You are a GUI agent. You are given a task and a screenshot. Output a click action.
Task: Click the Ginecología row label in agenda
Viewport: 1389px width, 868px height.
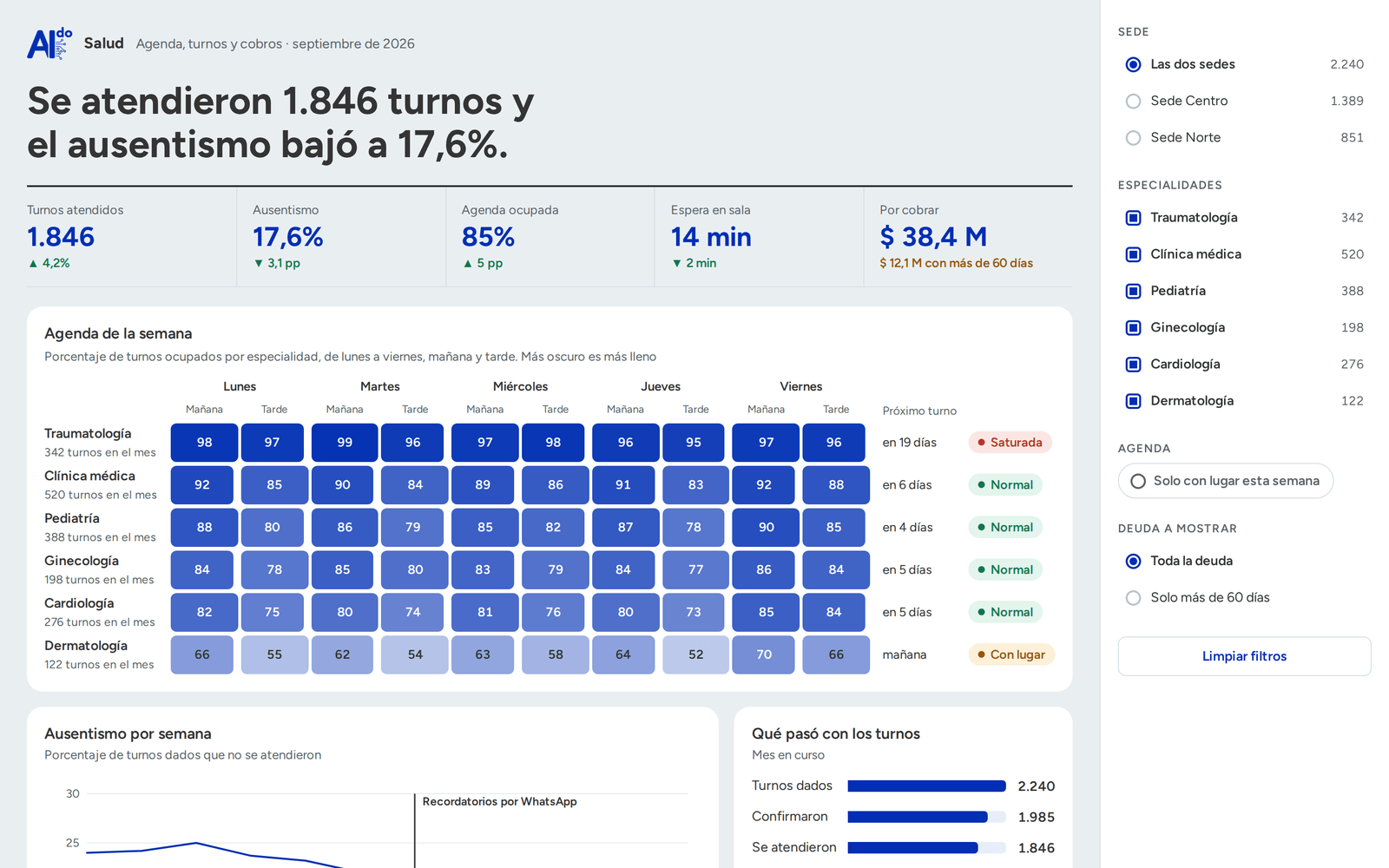tap(82, 561)
